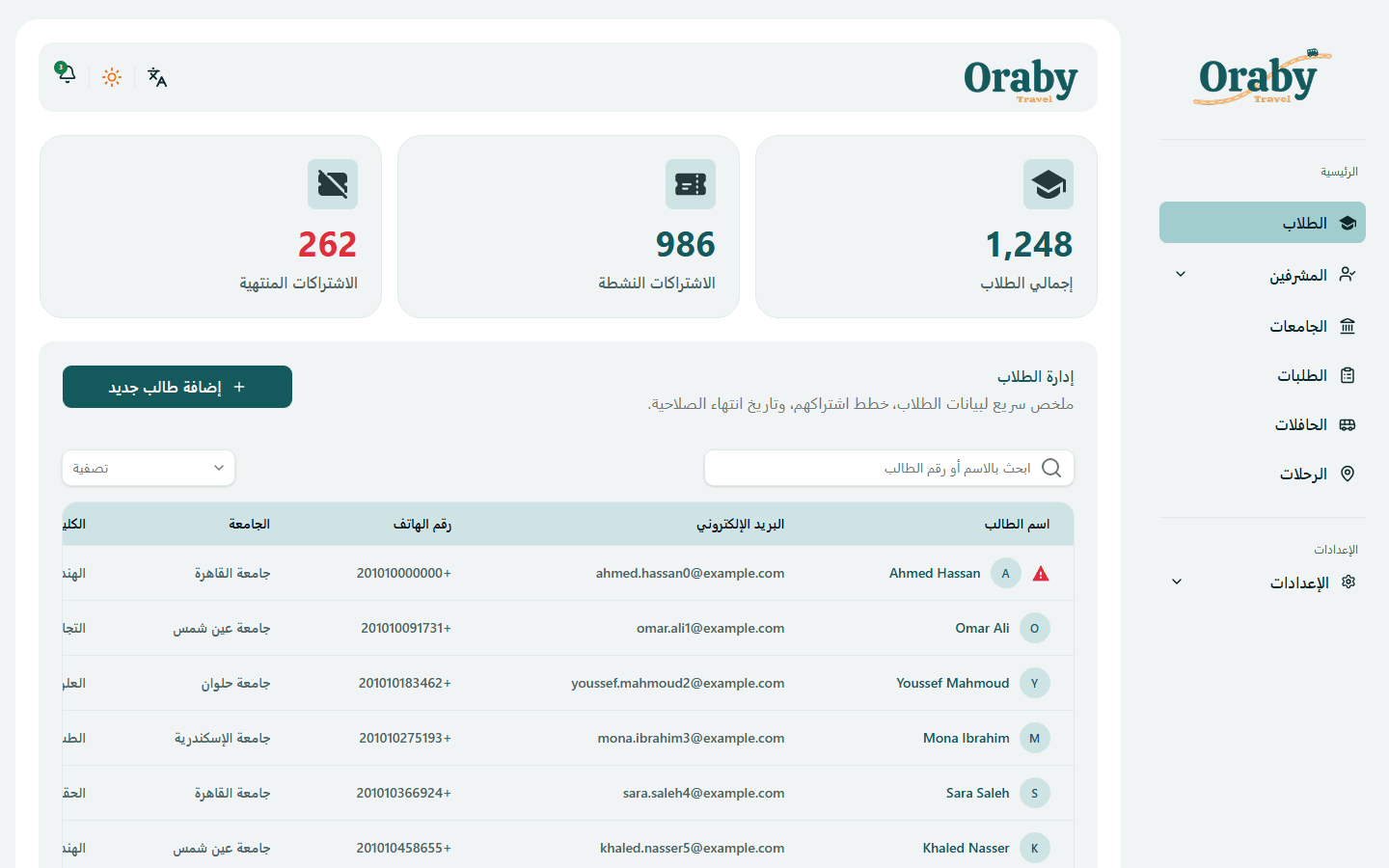Click phone number 201010275193+
This screenshot has height=868, width=1389.
[405, 738]
